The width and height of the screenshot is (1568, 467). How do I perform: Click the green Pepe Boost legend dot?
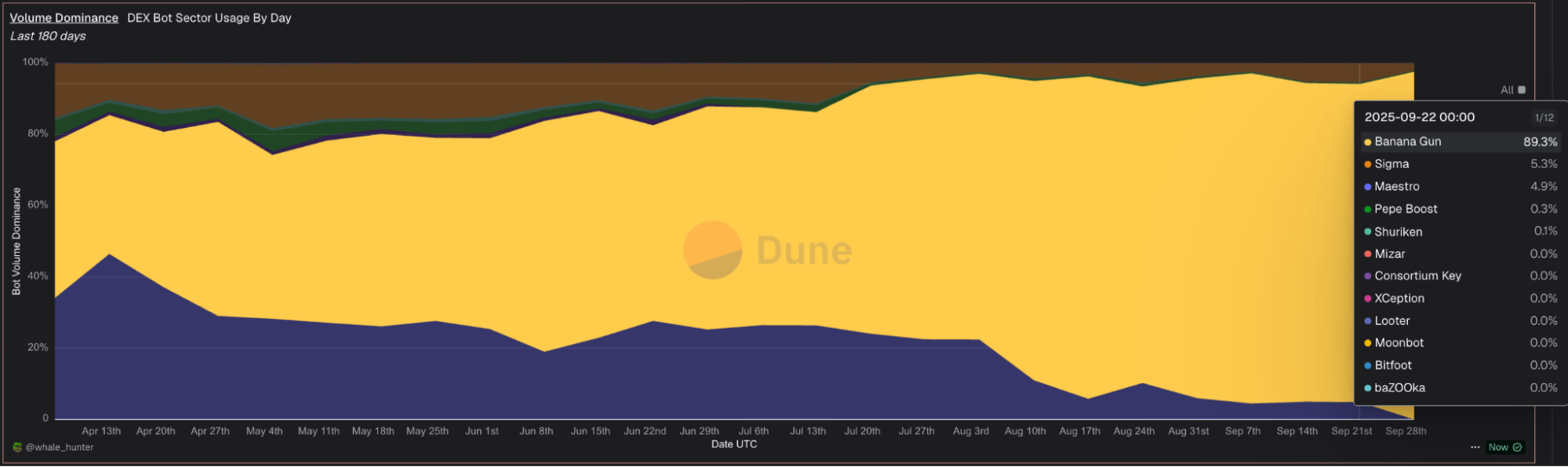point(1367,210)
